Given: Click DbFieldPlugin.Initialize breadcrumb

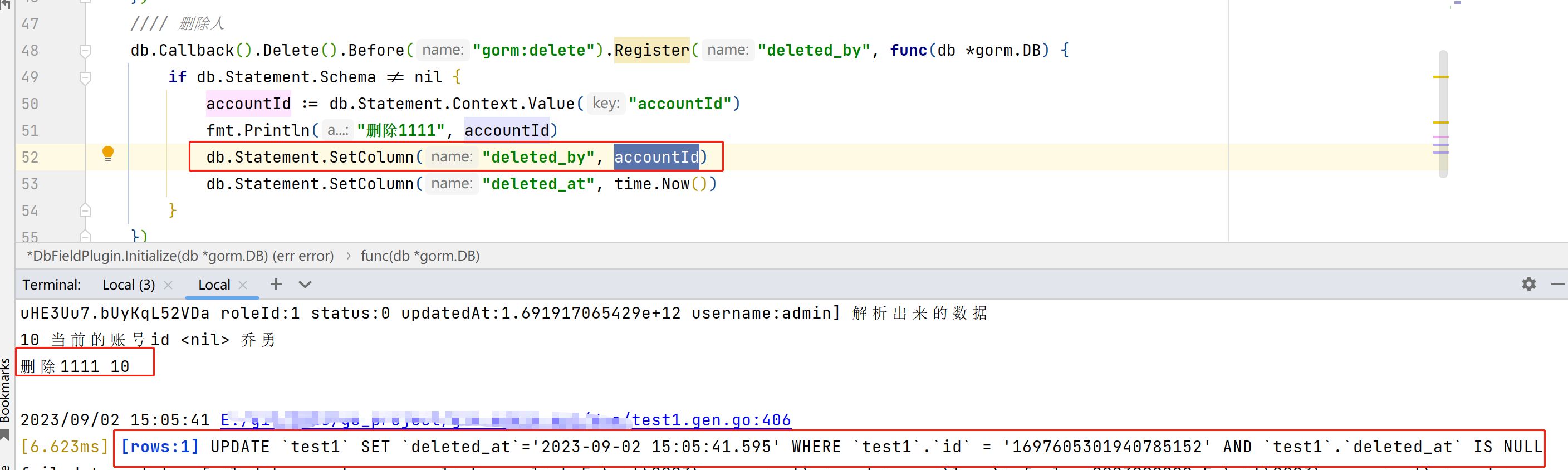Looking at the screenshot, I should click(180, 256).
